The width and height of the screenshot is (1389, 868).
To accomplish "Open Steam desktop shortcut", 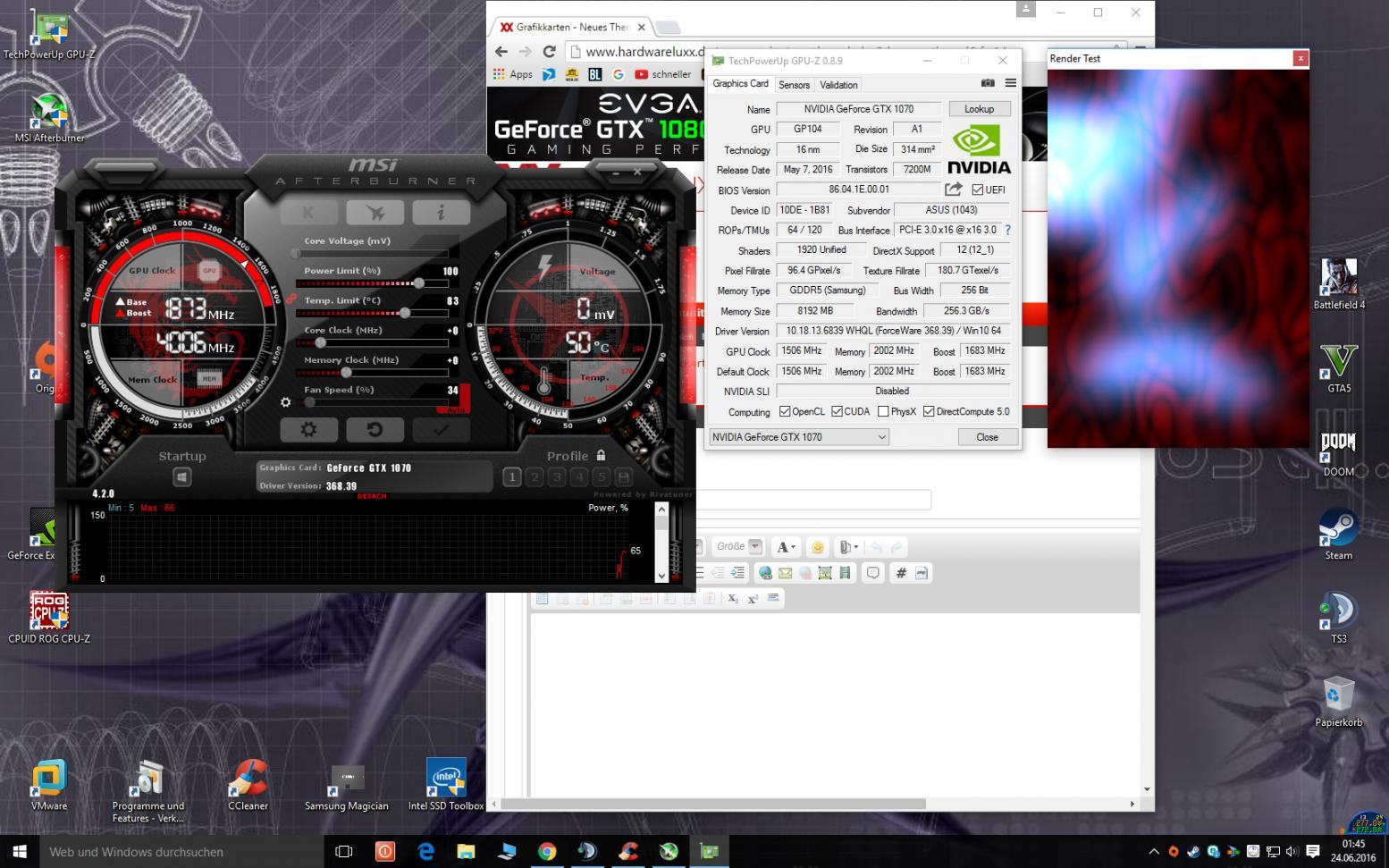I will [1338, 535].
